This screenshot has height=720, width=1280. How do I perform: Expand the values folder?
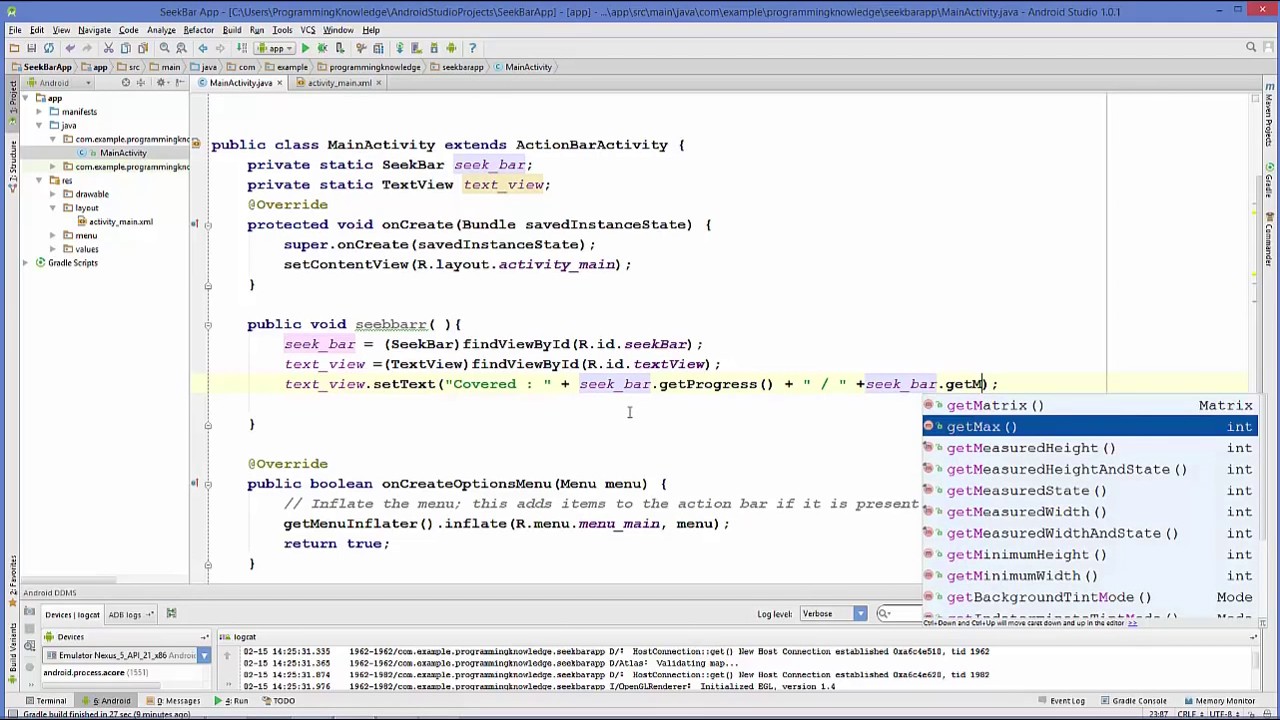(x=52, y=249)
